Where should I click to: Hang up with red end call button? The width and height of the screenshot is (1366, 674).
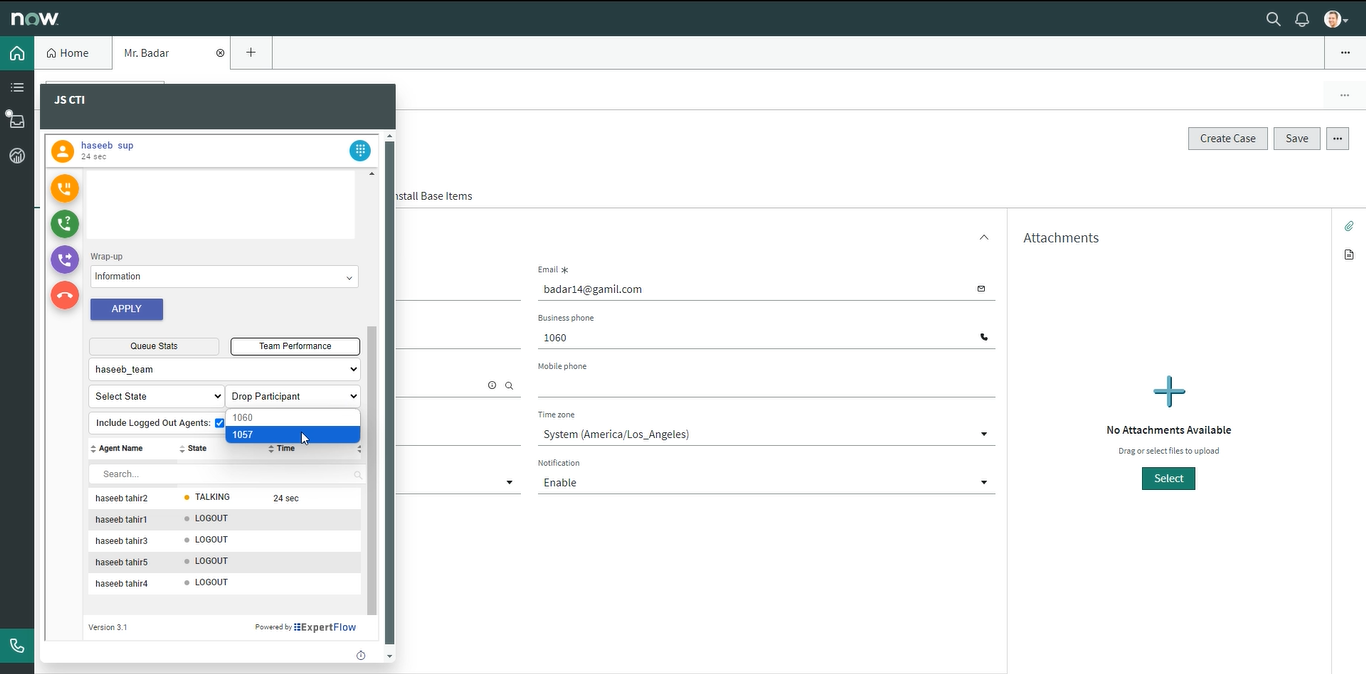(65, 295)
